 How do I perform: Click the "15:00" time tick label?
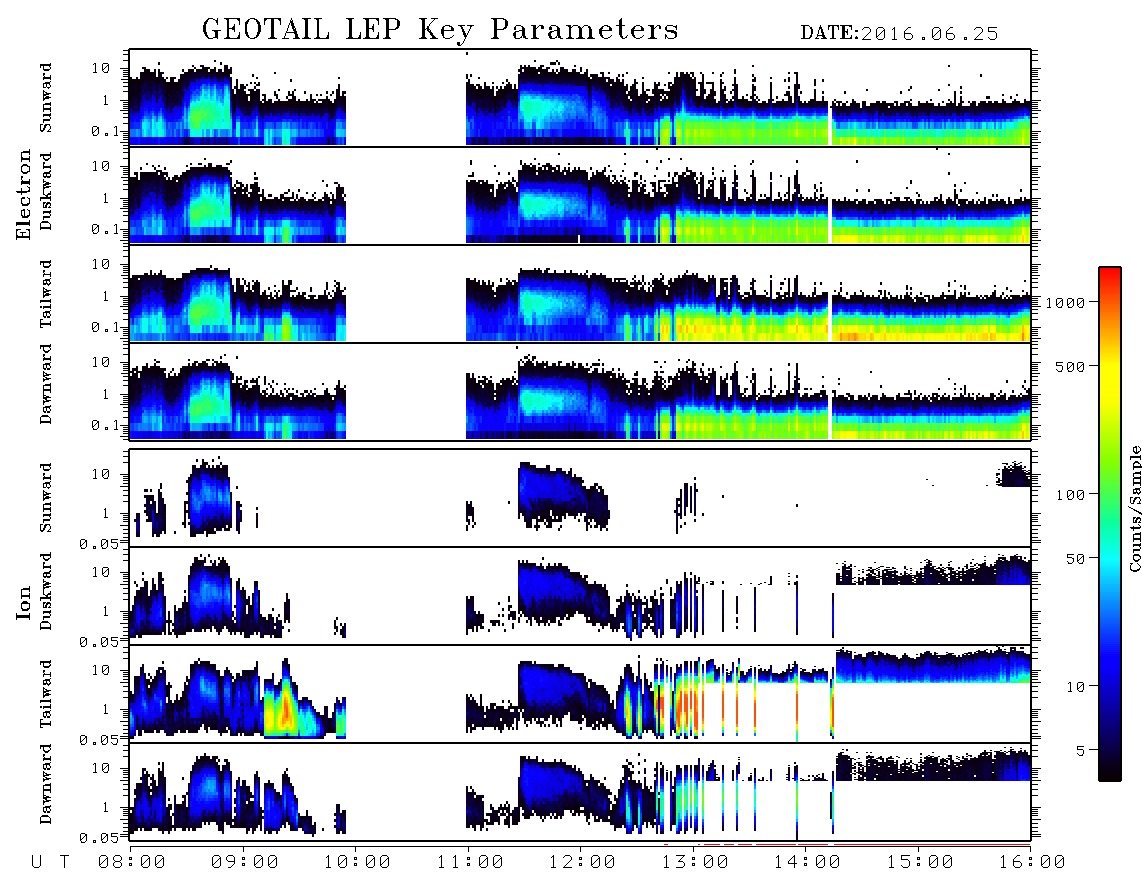point(920,862)
